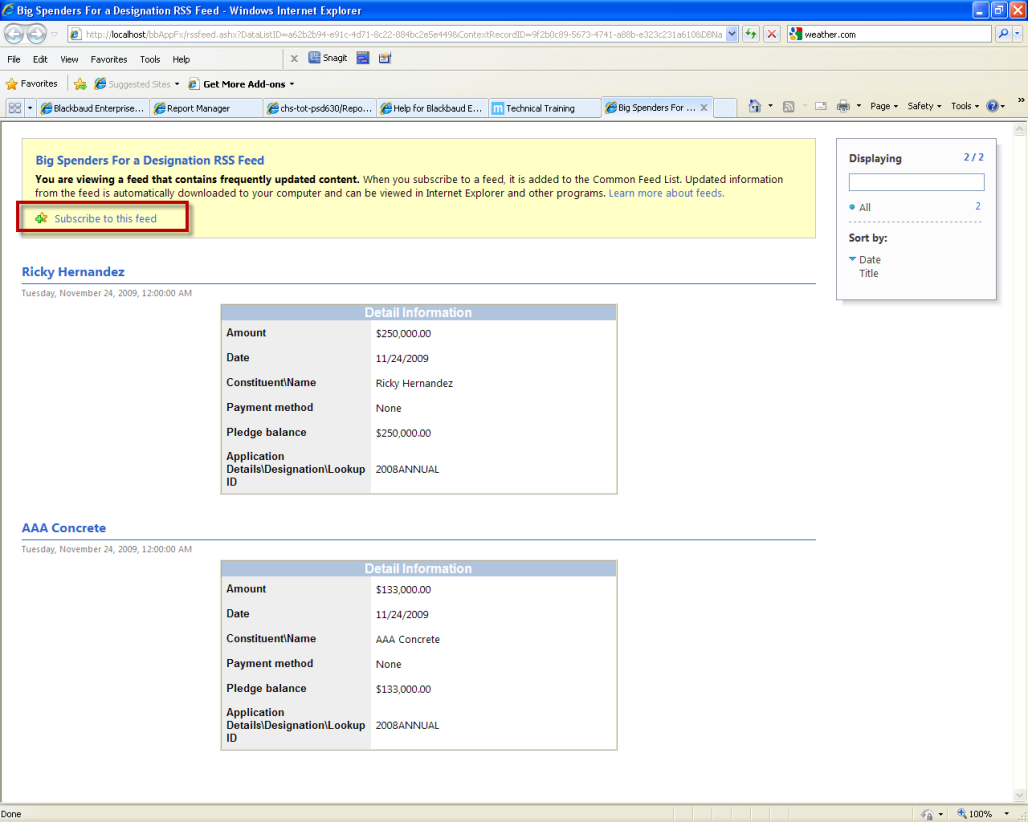
Task: Sort feed items by Title
Action: coord(869,273)
